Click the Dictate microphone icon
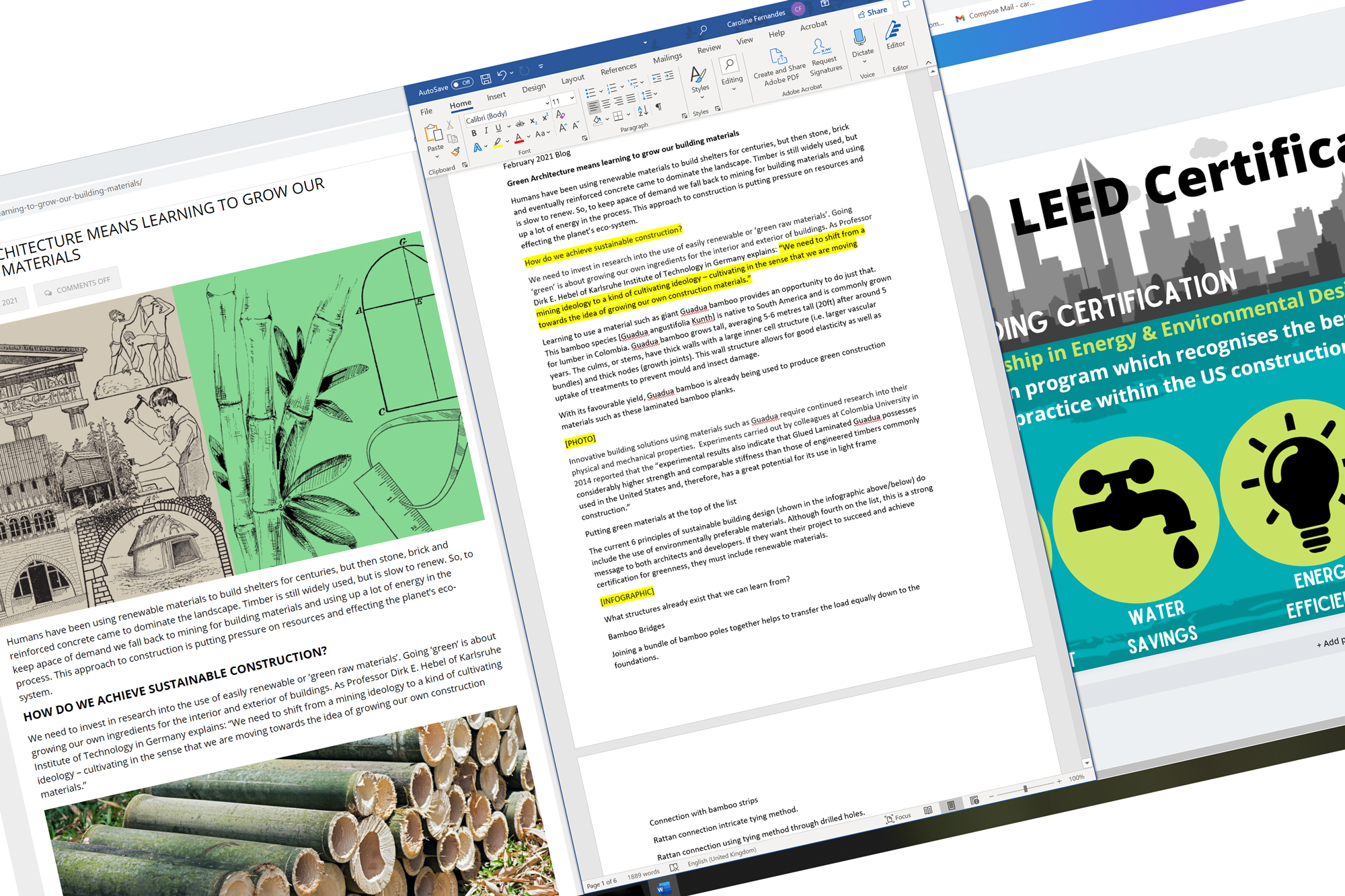Screen dimensions: 1345x896 coord(859,36)
